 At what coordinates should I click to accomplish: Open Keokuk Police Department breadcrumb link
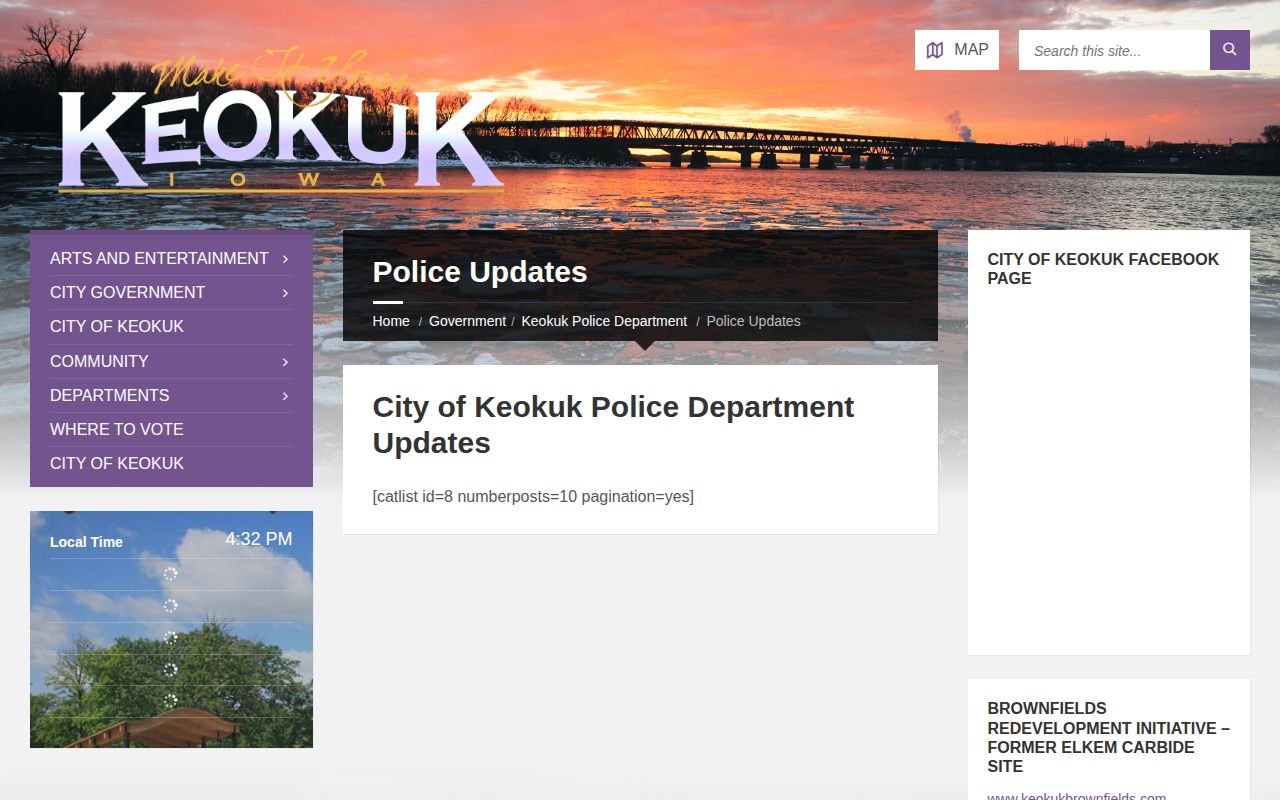(604, 321)
